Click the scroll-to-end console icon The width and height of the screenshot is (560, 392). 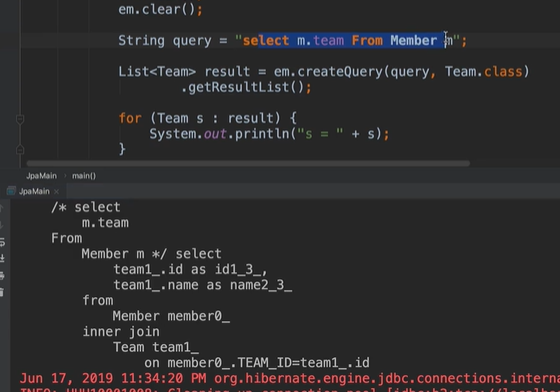click(2, 258)
